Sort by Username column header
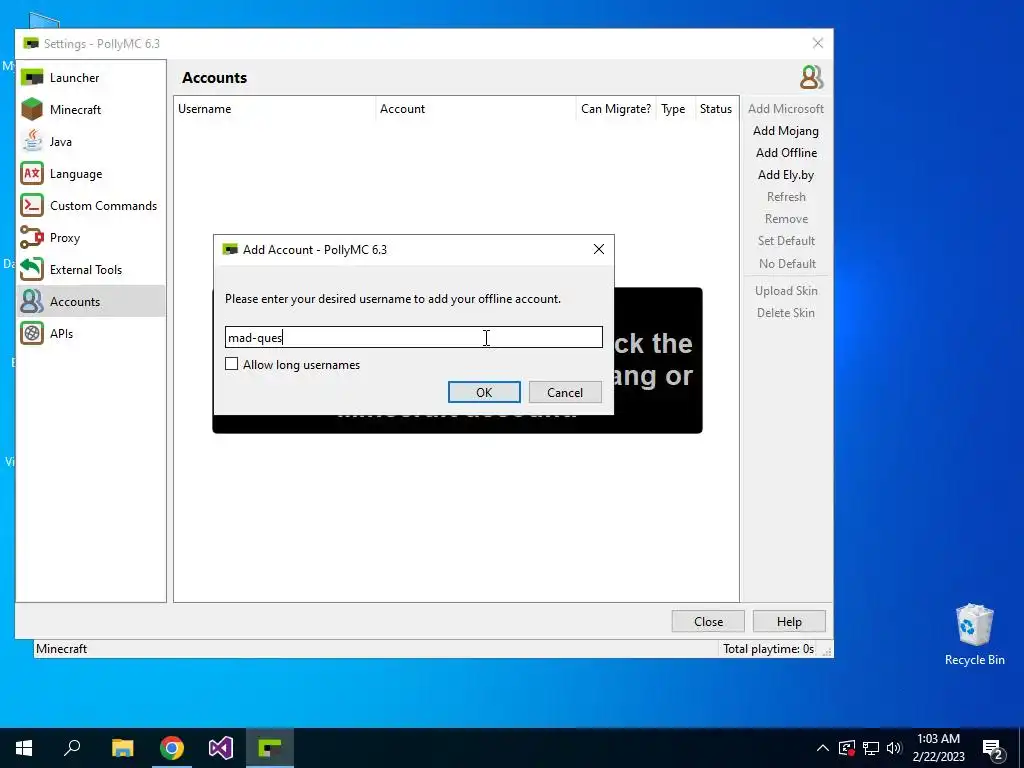The width and height of the screenshot is (1024, 768). click(275, 109)
